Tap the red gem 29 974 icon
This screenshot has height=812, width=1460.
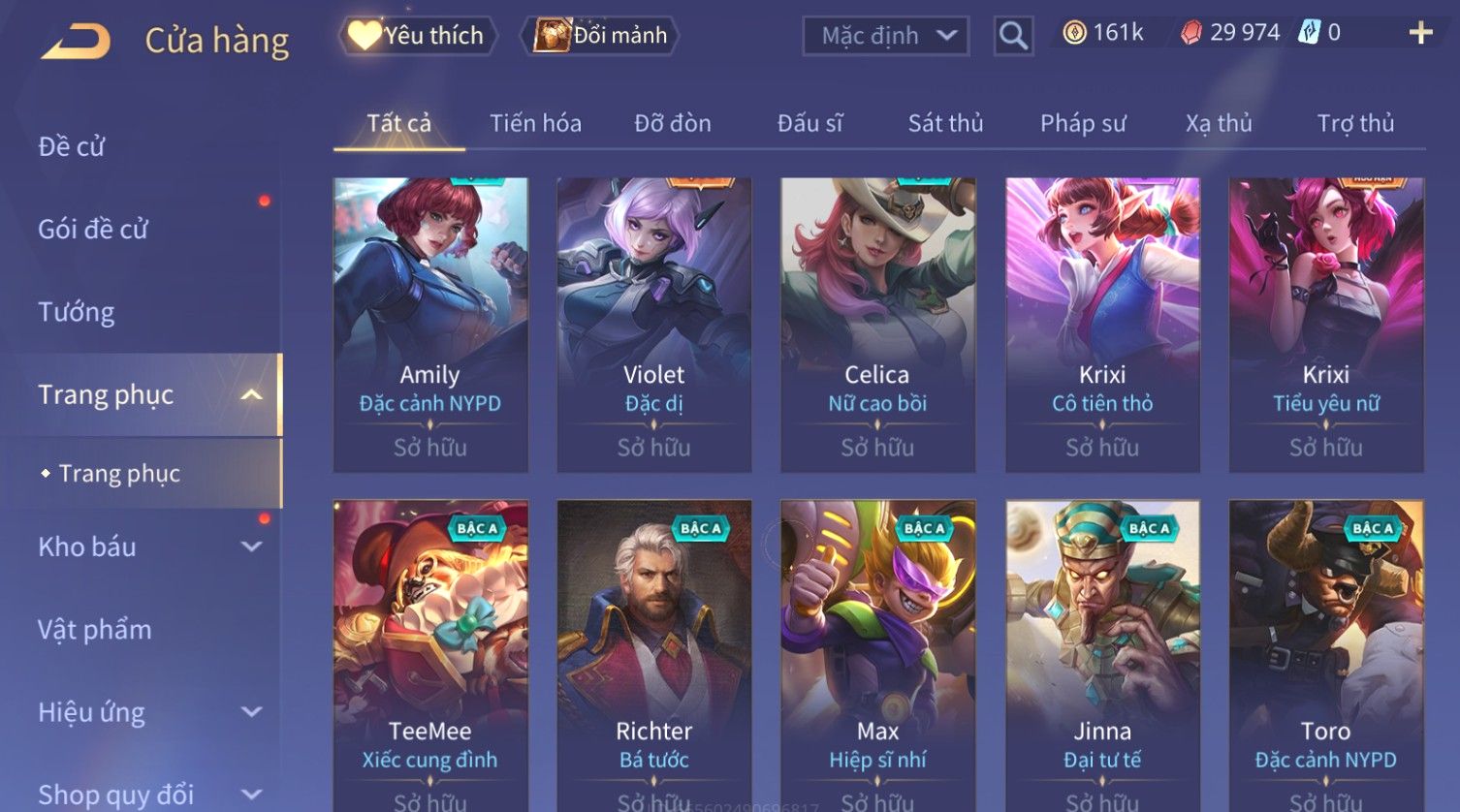(1191, 33)
